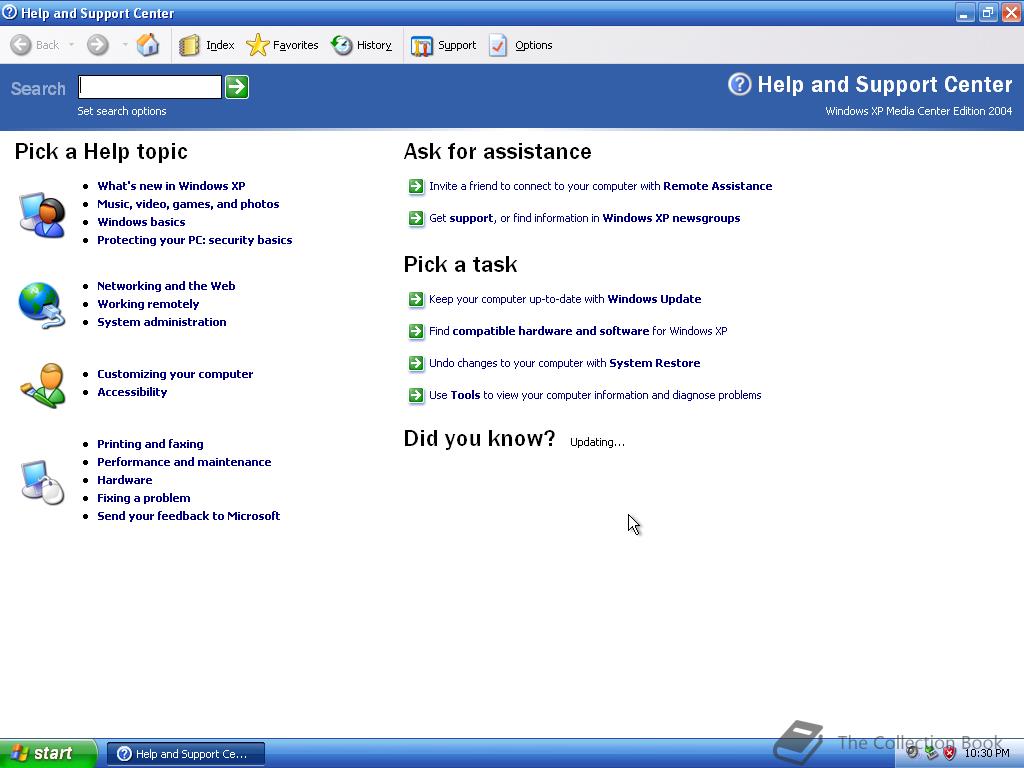Viewport: 1024px width, 768px height.
Task: Click the system tray clock showing 10:30 PM
Action: (x=987, y=754)
